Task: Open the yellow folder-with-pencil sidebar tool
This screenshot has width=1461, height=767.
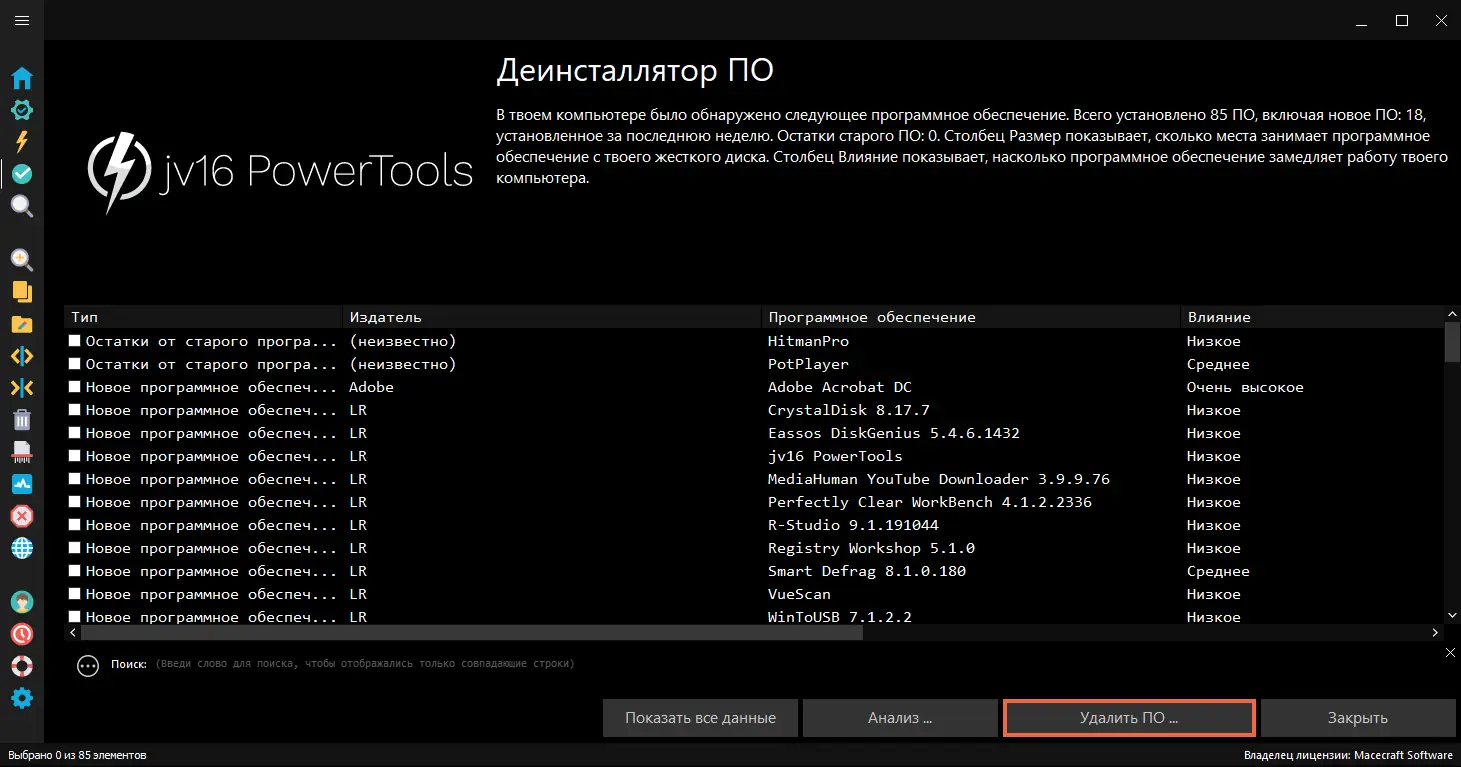Action: 22,324
